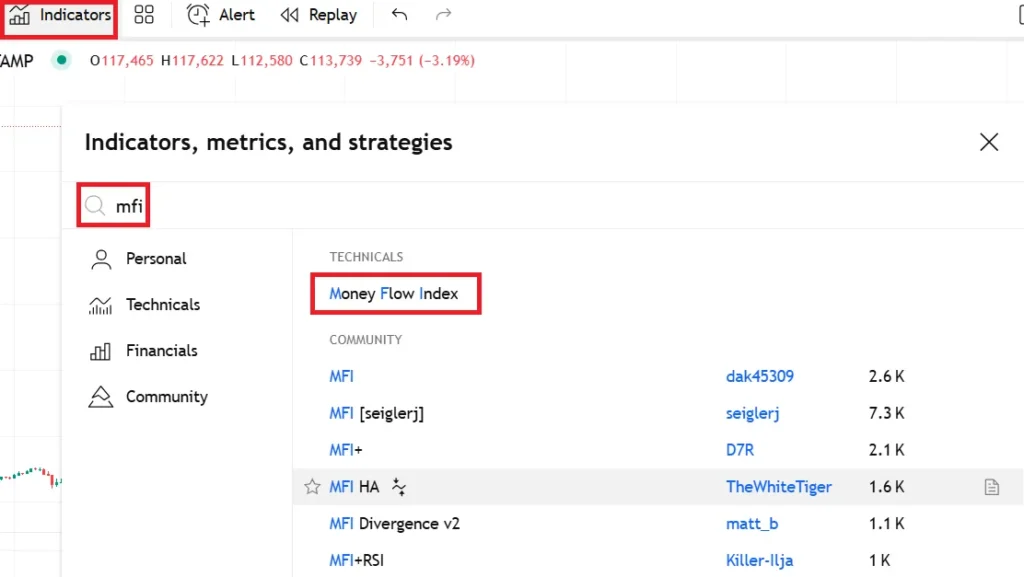Switch to the Community category

[x=166, y=397]
